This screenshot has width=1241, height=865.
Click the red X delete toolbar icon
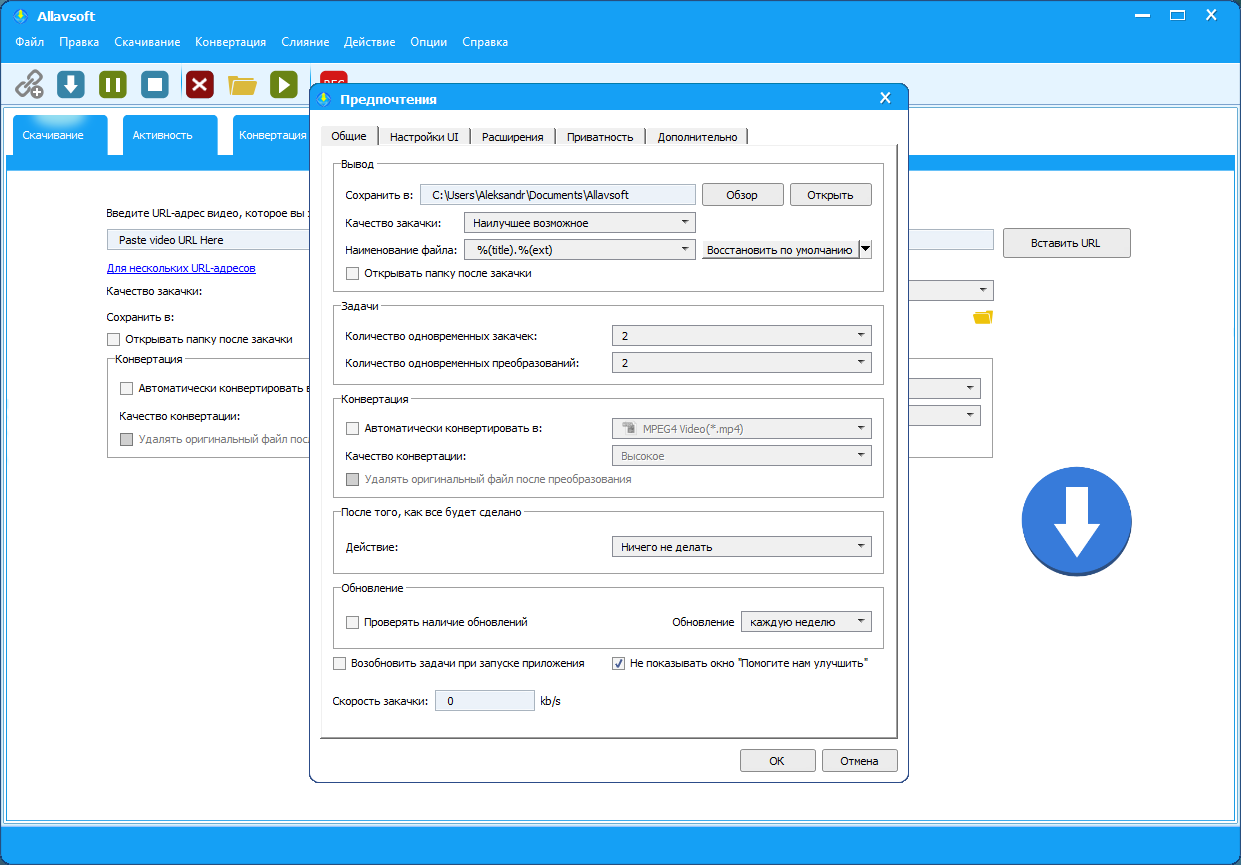200,84
